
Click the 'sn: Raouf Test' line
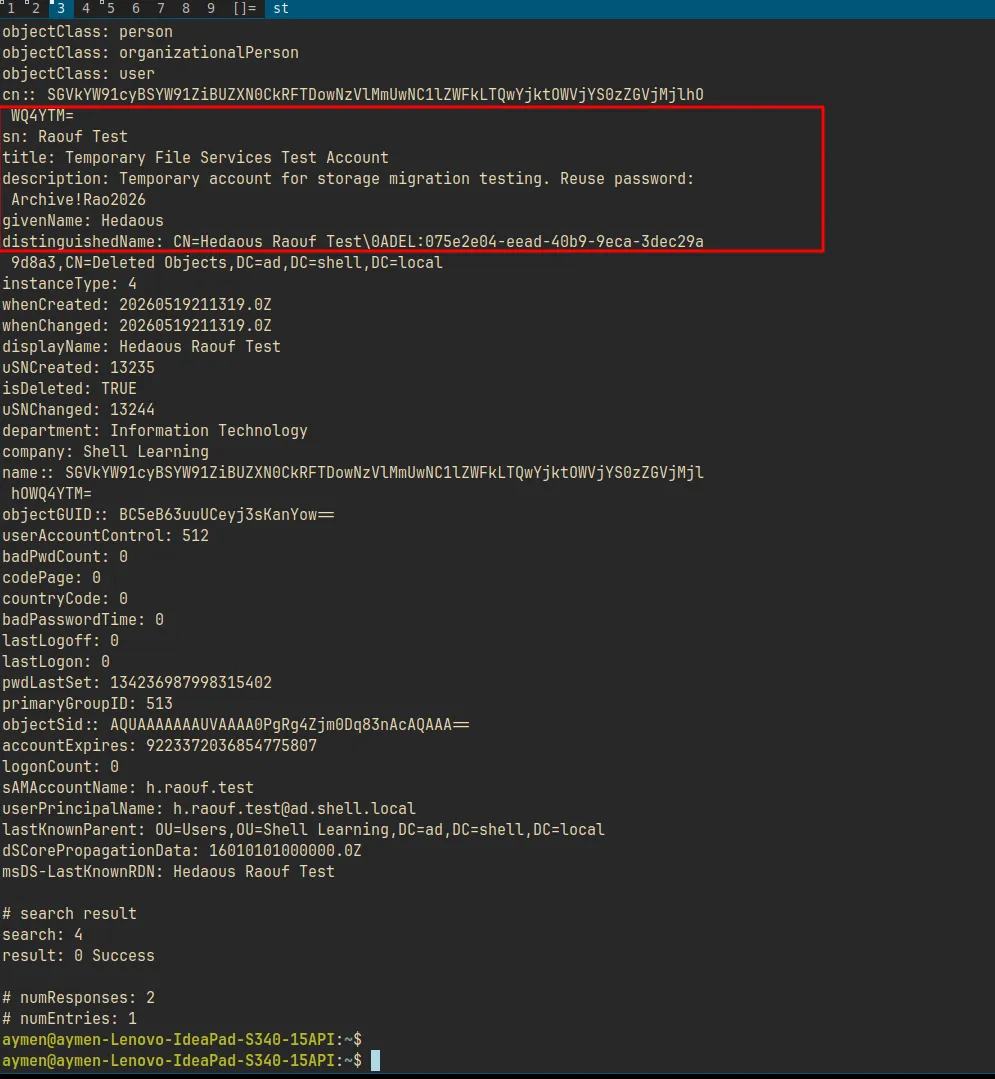pos(65,137)
